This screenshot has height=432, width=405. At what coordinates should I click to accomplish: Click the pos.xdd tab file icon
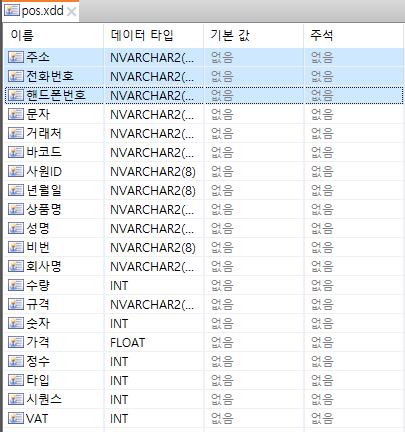coord(12,11)
